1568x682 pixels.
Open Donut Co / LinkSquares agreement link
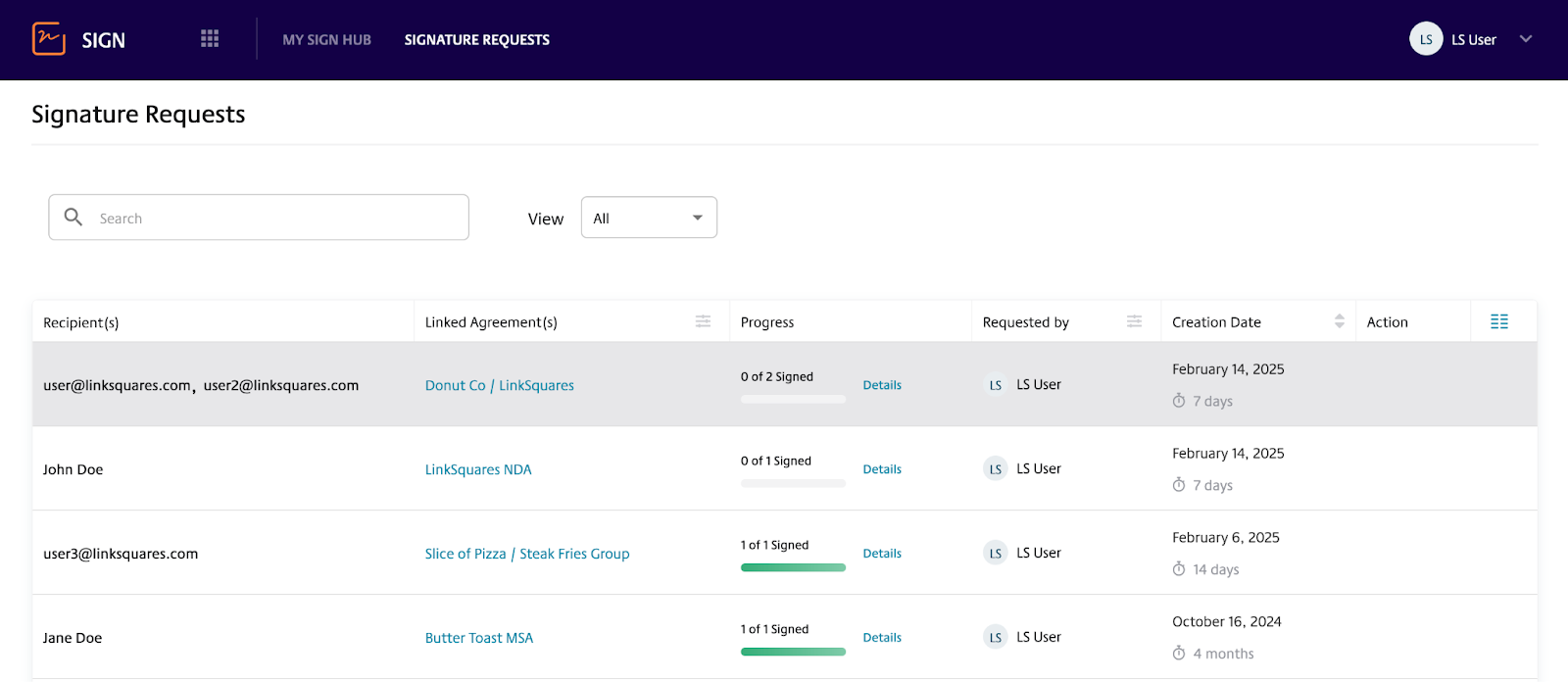(500, 385)
